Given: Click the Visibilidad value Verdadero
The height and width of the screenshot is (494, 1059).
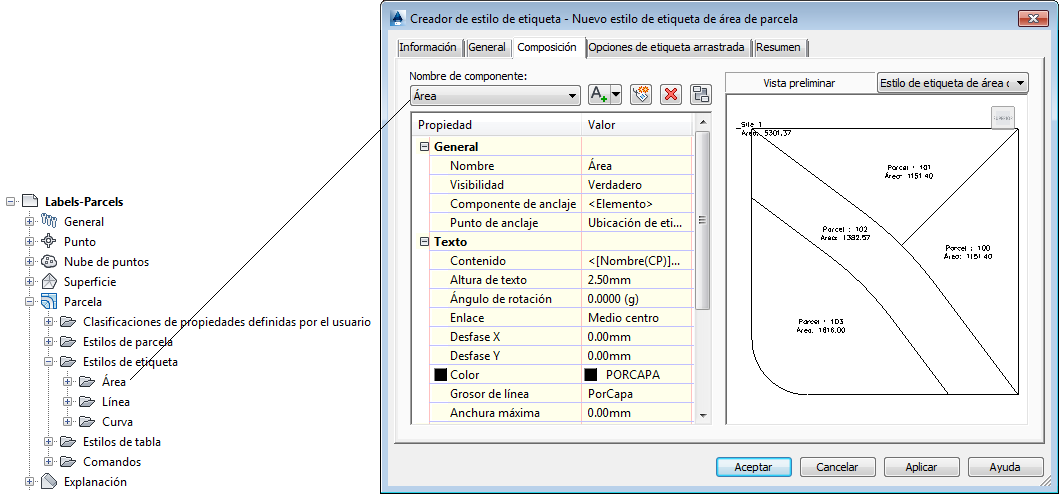Looking at the screenshot, I should pos(637,184).
